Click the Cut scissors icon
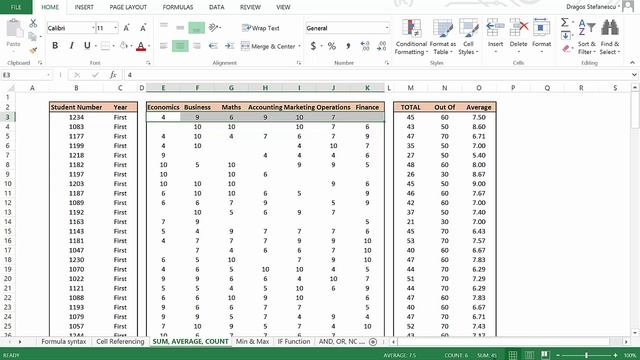This screenshot has height=360, width=640. coord(33,23)
